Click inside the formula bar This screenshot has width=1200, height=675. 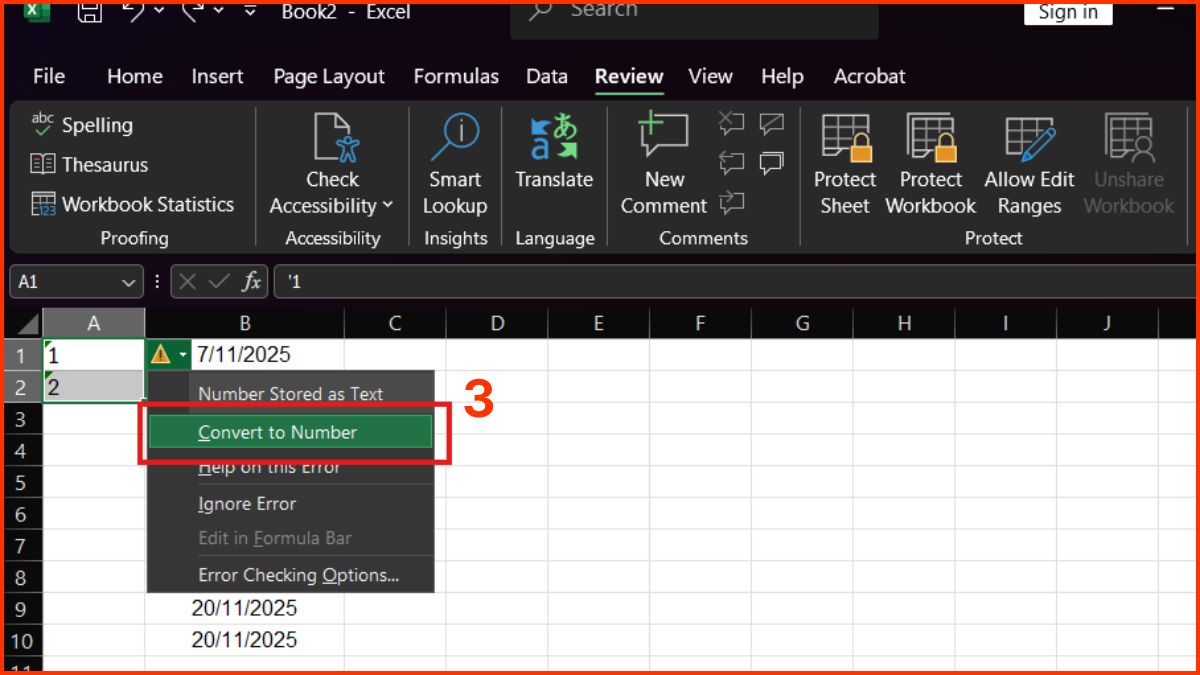click(x=500, y=281)
